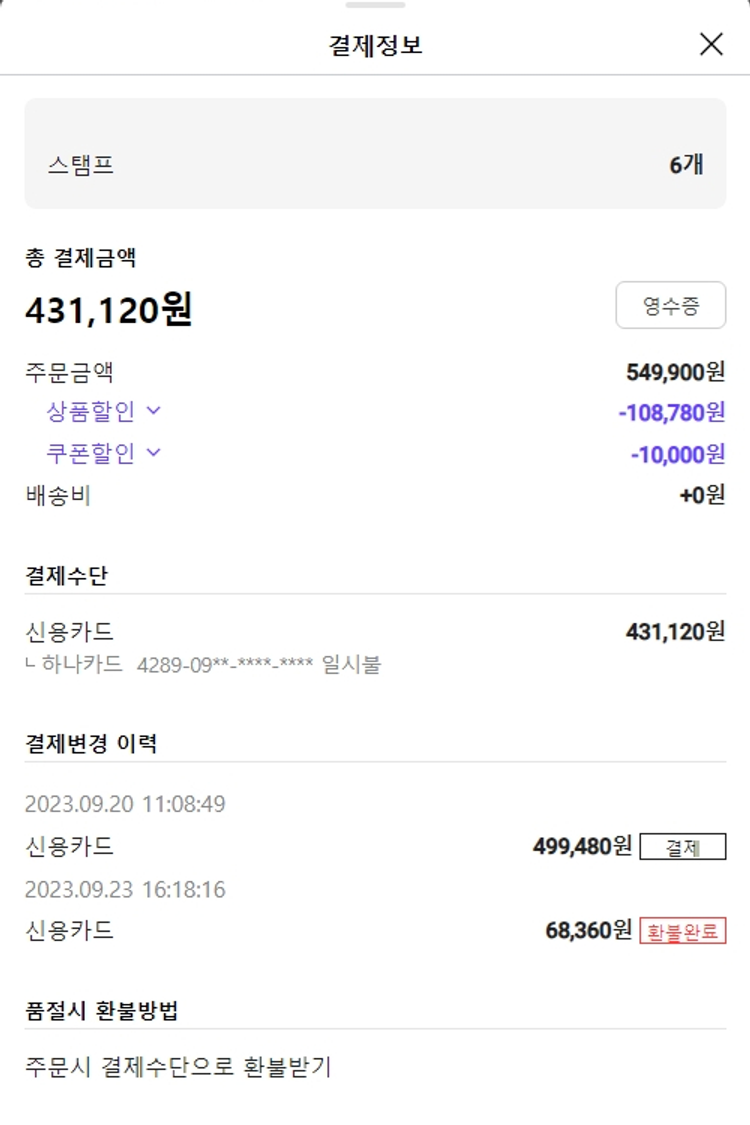750x1125 pixels.
Task: Click the 6개 stamp count
Action: click(686, 165)
